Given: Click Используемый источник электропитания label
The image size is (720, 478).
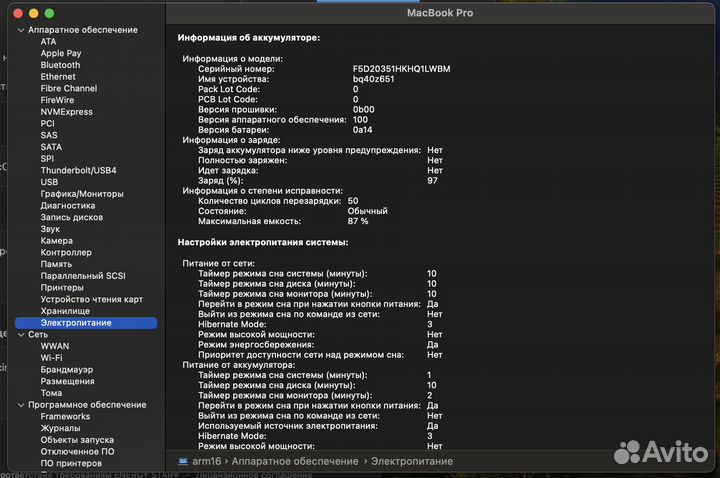Looking at the screenshot, I should 288,426.
